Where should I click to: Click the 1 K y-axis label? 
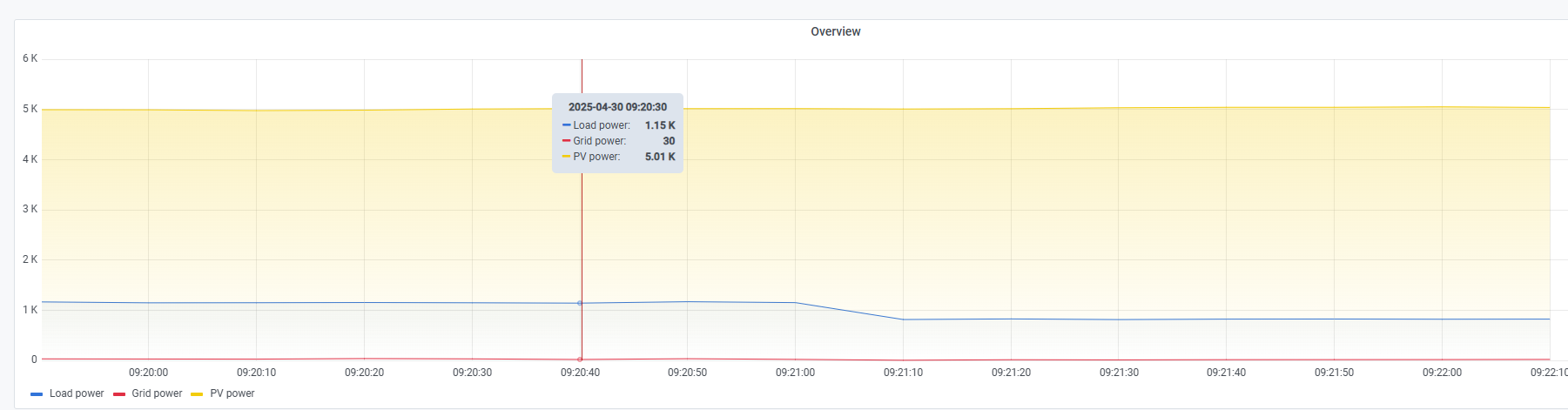point(30,310)
